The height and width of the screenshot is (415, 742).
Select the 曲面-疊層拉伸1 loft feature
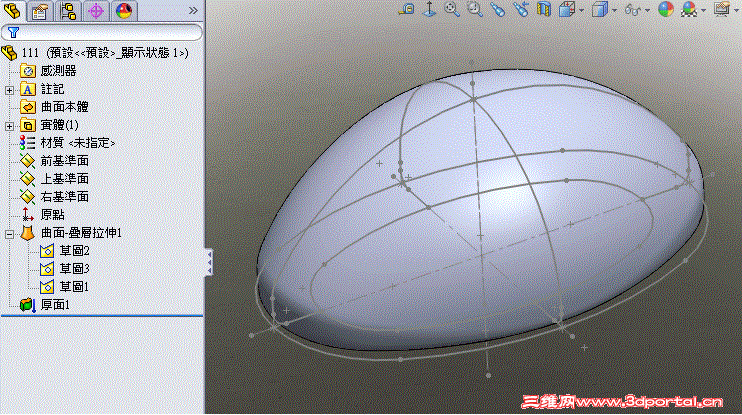click(x=71, y=233)
